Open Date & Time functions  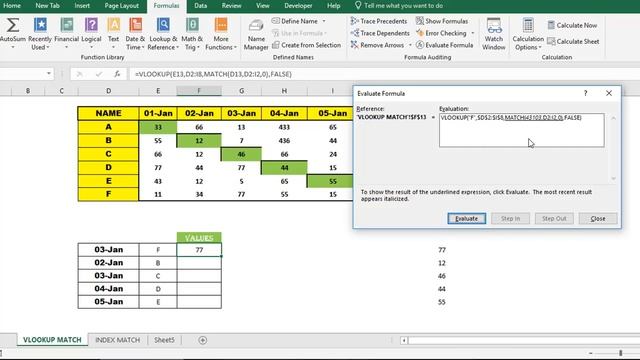tap(135, 34)
